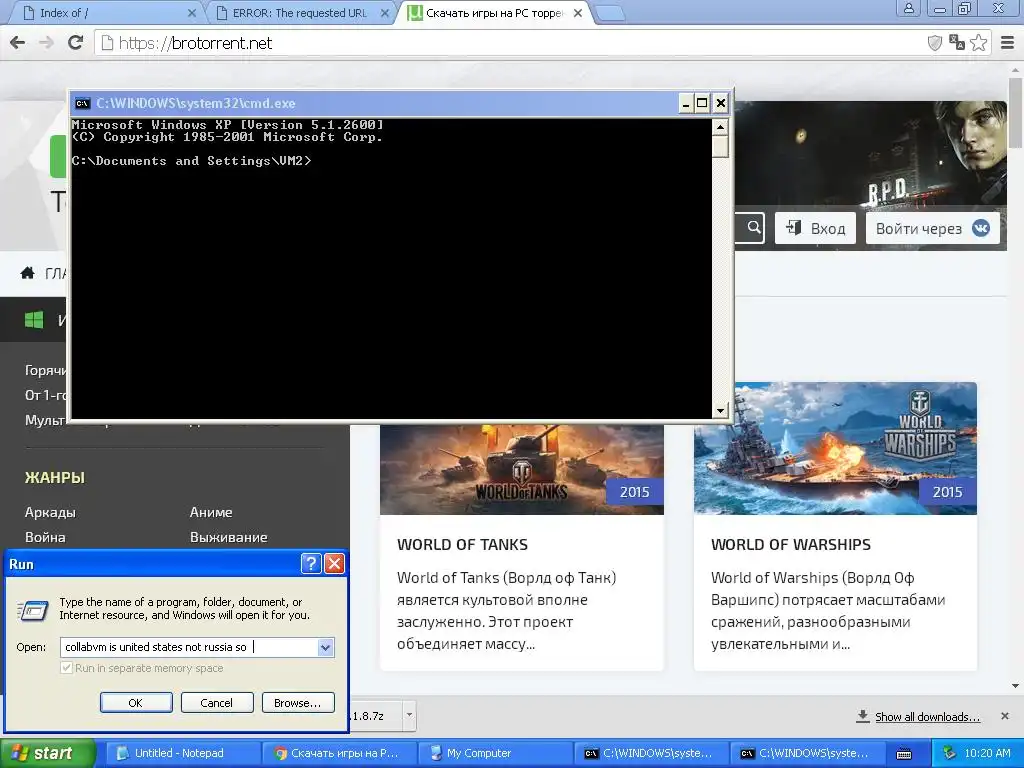Click the shield icon in address bar
Viewport: 1024px width, 768px height.
tap(935, 43)
